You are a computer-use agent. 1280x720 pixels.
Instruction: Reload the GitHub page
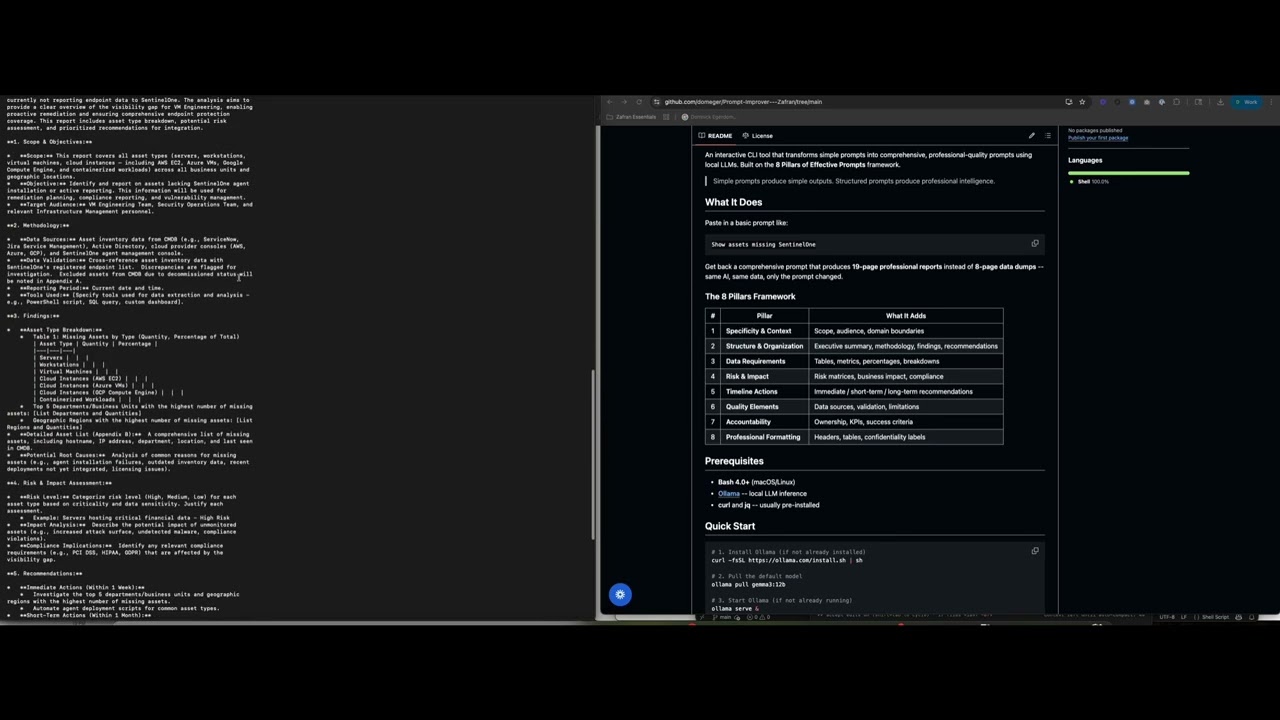639,101
